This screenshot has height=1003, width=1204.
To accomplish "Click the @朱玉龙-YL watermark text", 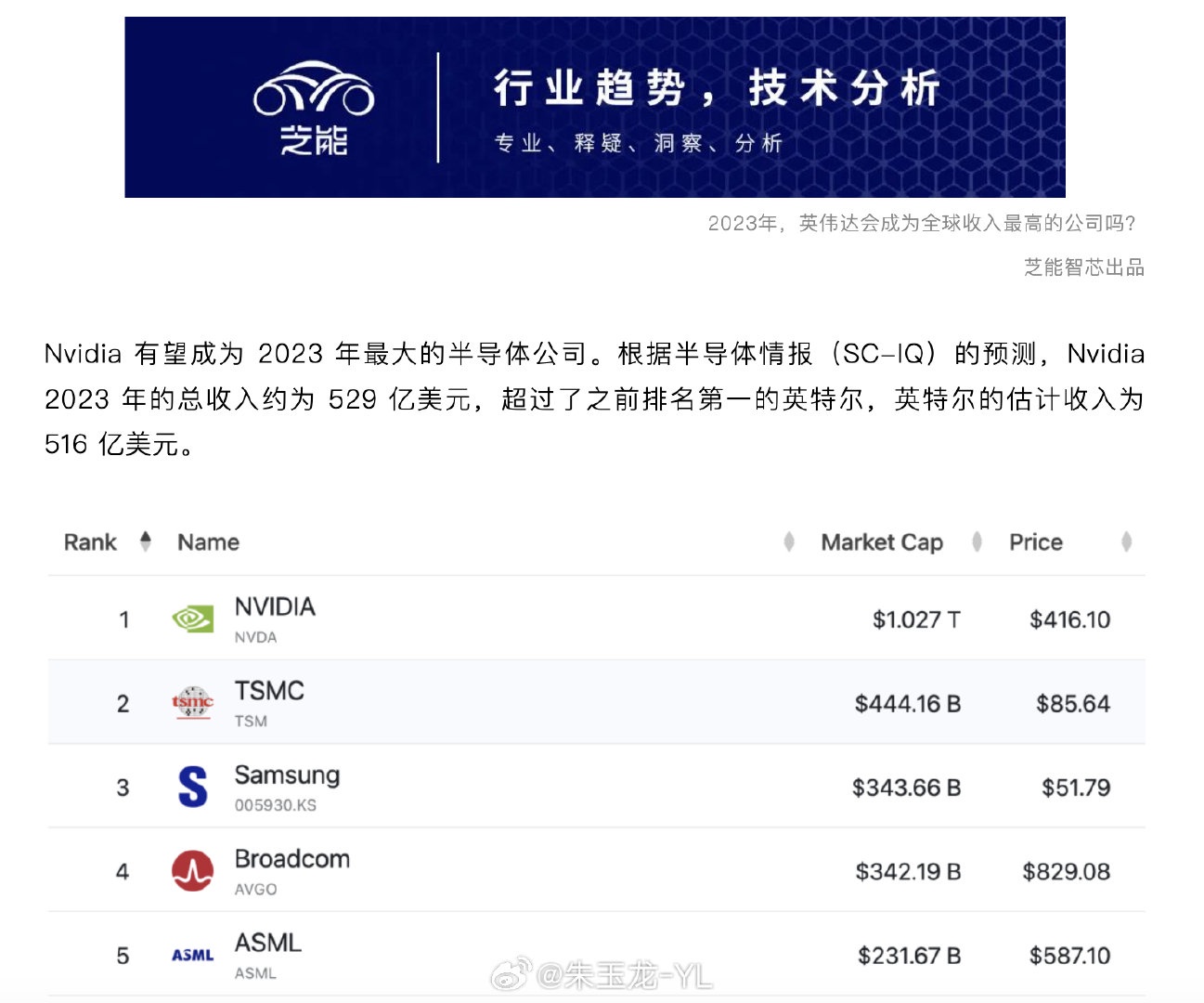I will [x=624, y=975].
